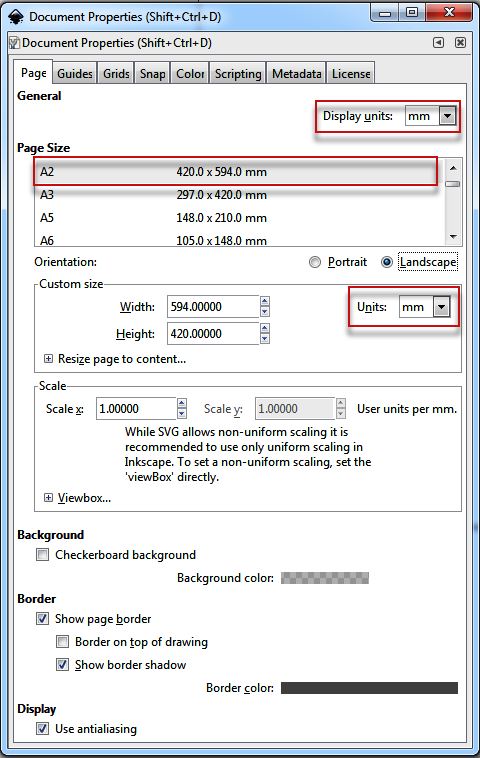Click page size list scroll up arrow
The width and height of the screenshot is (480, 758).
453,168
